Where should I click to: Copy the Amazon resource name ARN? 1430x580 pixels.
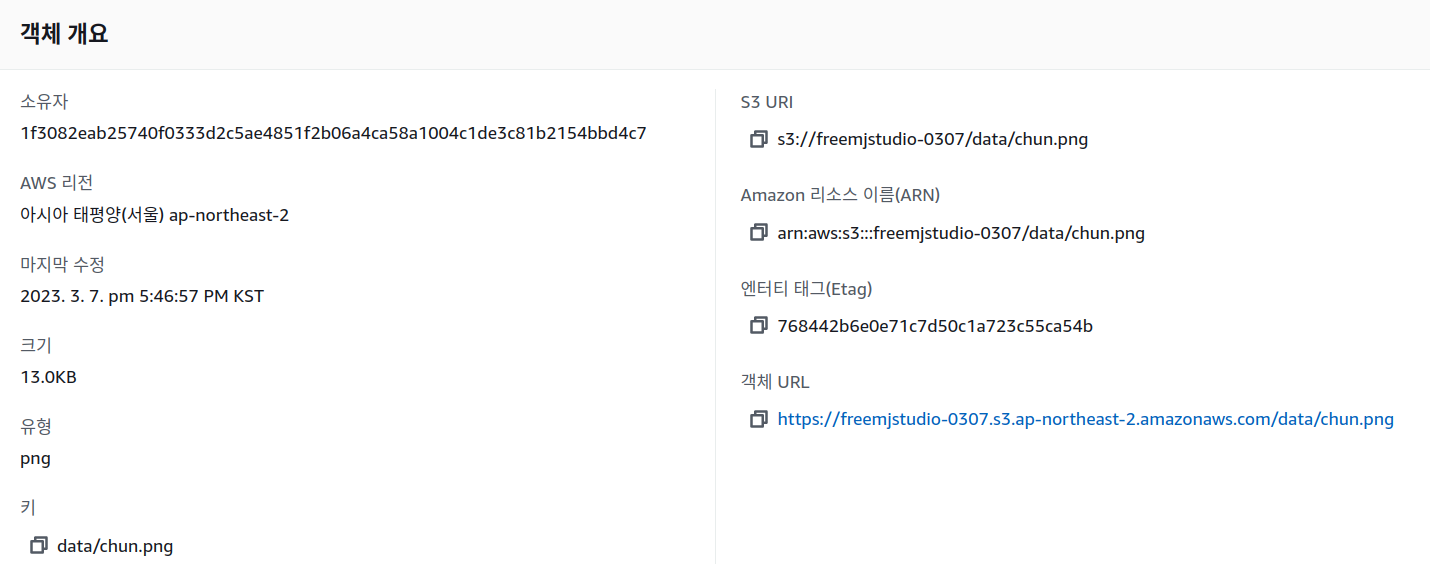(x=759, y=233)
